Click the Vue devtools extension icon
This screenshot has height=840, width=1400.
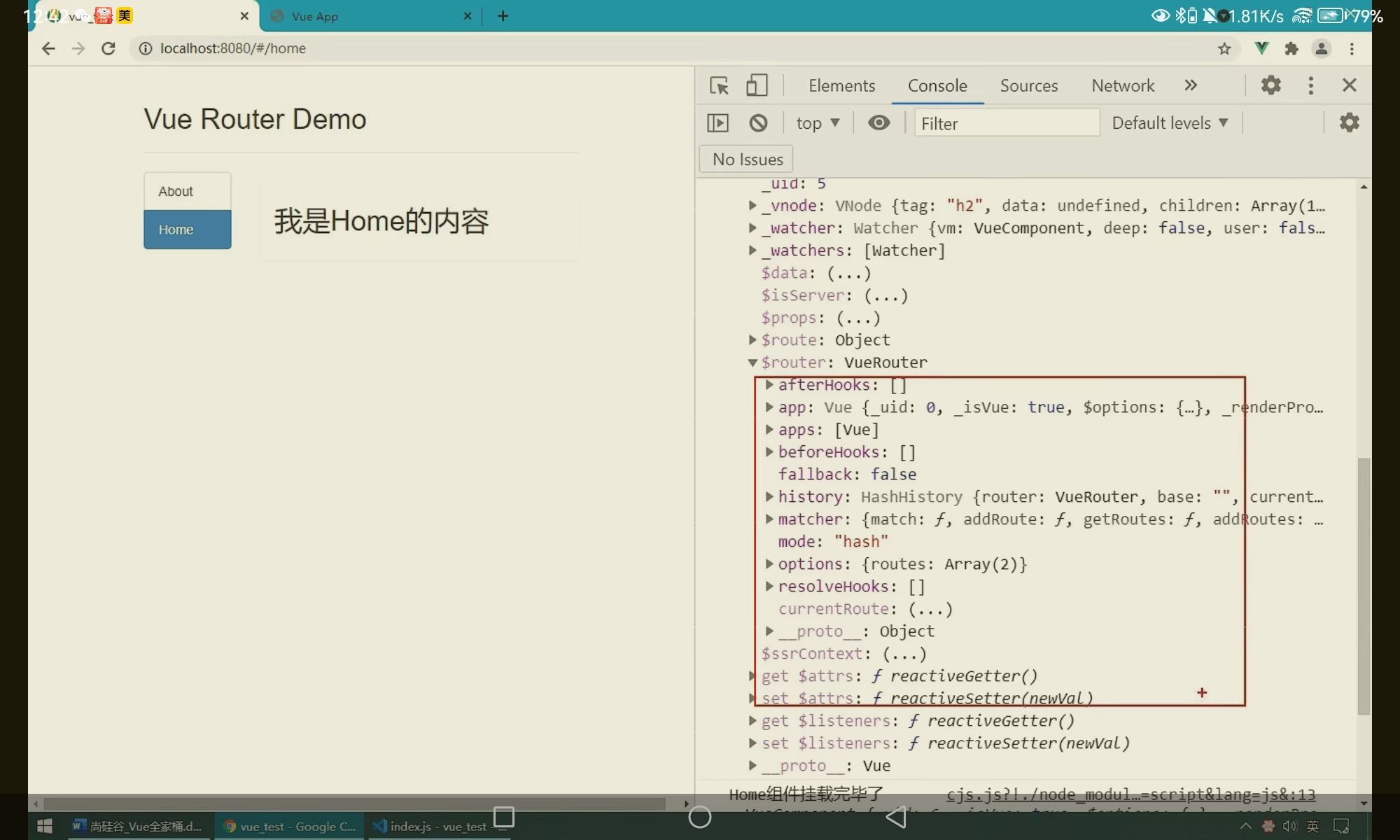point(1261,48)
